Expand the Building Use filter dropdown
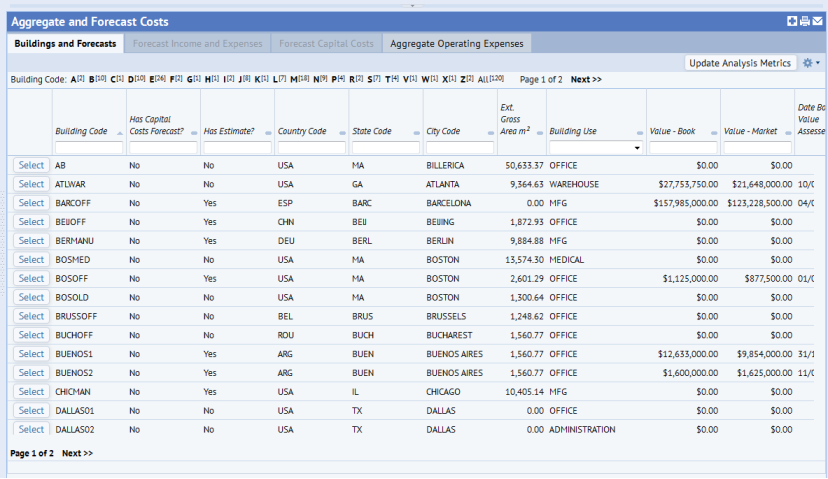Viewport: 828px width, 479px height. pyautogui.click(x=637, y=148)
